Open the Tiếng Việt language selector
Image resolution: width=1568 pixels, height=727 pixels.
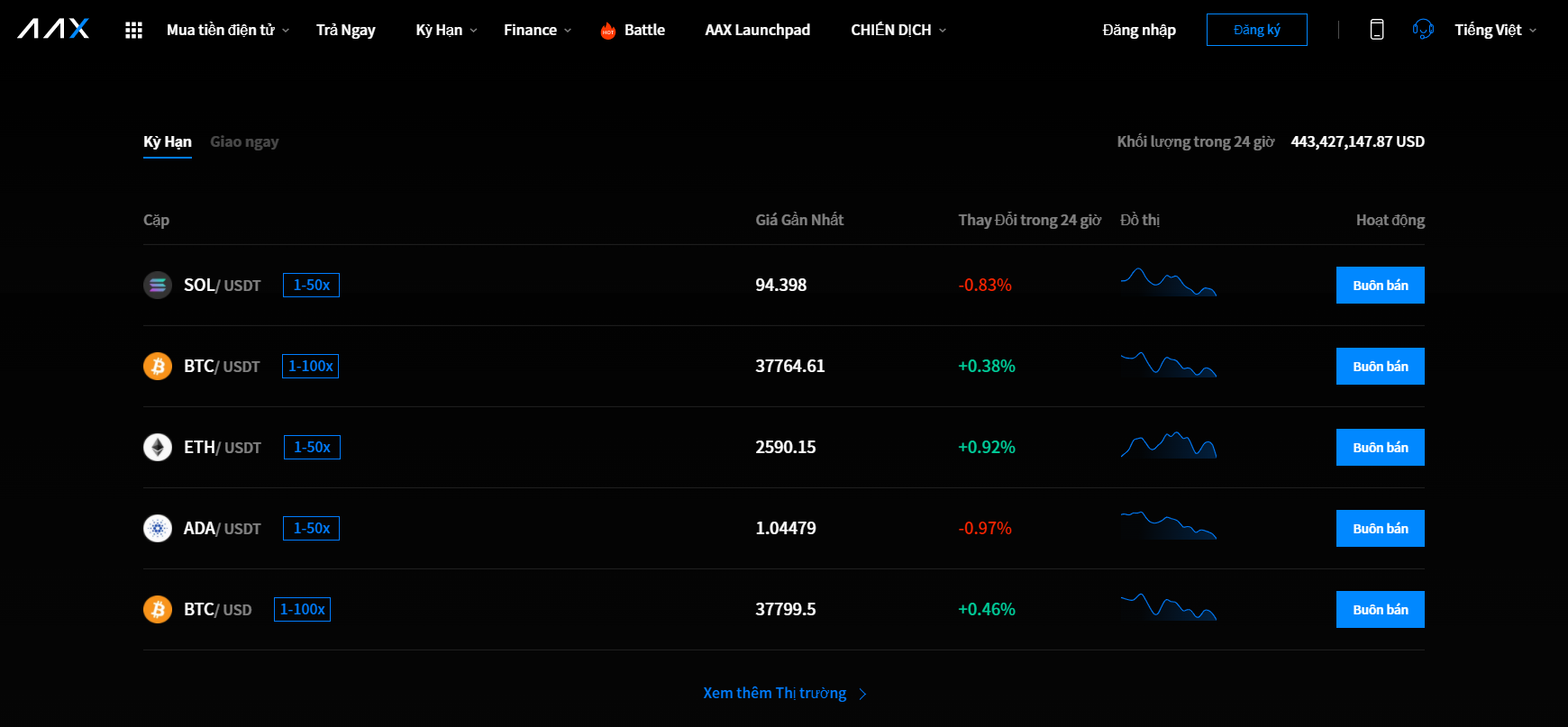[1495, 30]
